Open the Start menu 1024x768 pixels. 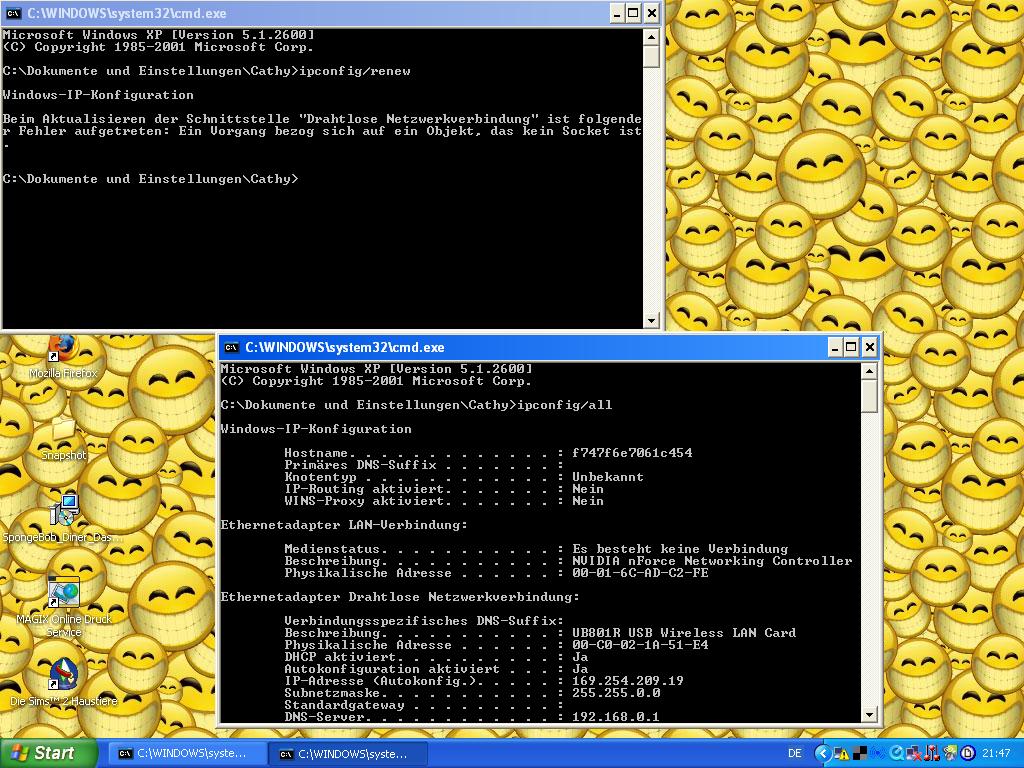point(48,753)
